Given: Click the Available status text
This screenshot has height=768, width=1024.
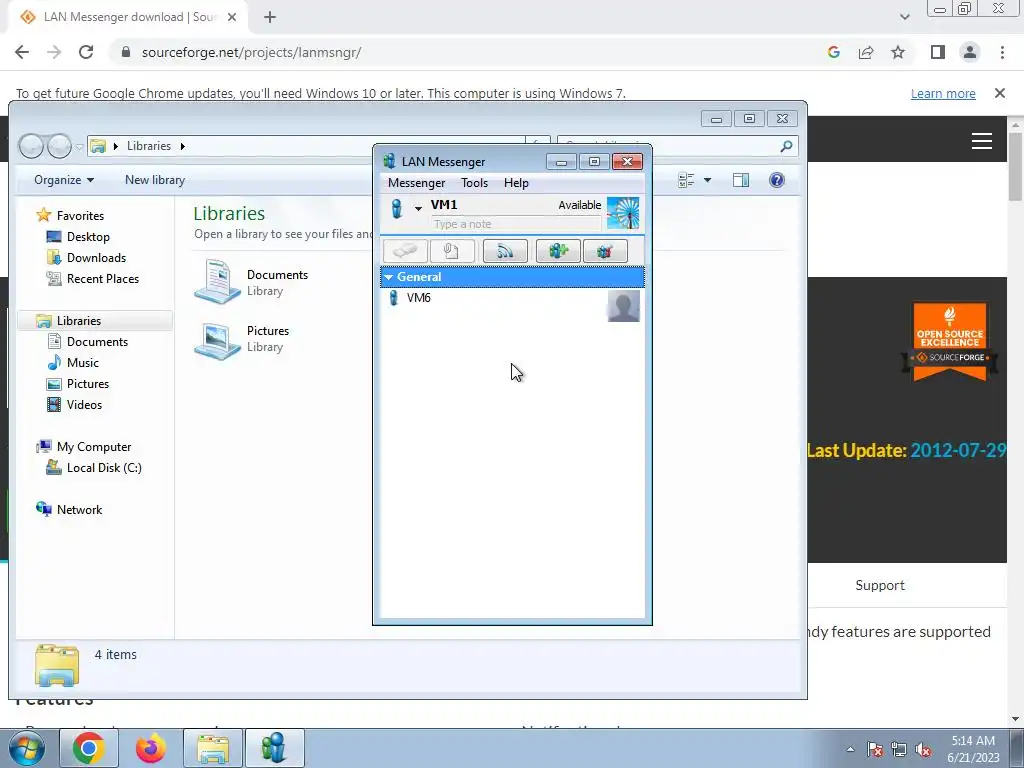Looking at the screenshot, I should [x=579, y=205].
